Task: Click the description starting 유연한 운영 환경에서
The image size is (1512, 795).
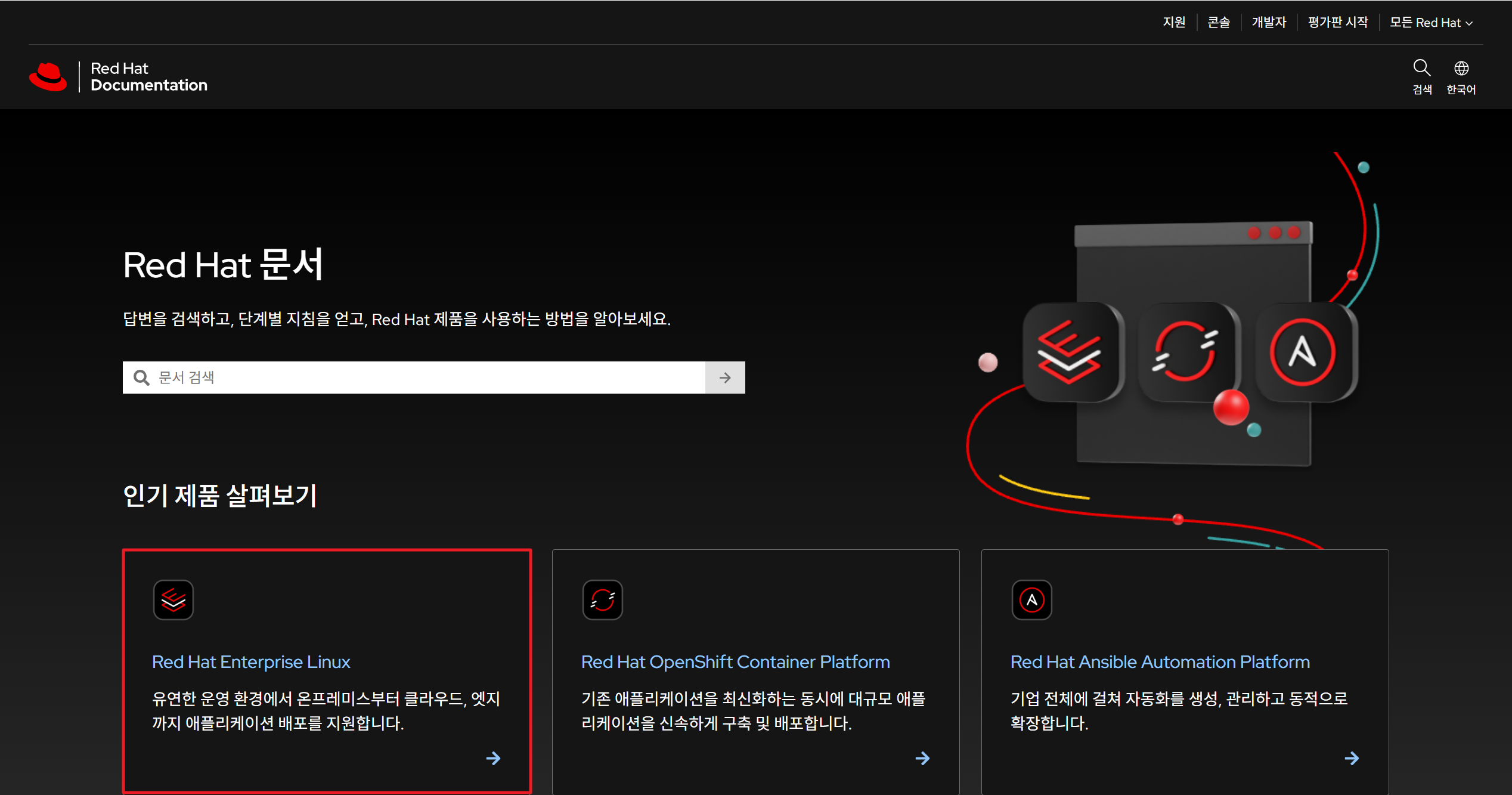Action: click(x=326, y=710)
